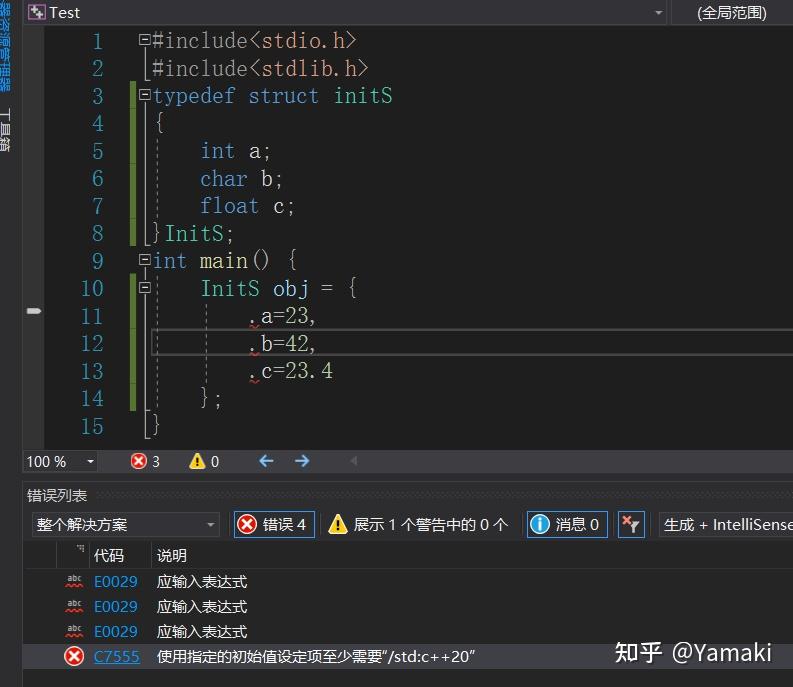Open the global scope (全局范围) dropdown

click(x=732, y=12)
